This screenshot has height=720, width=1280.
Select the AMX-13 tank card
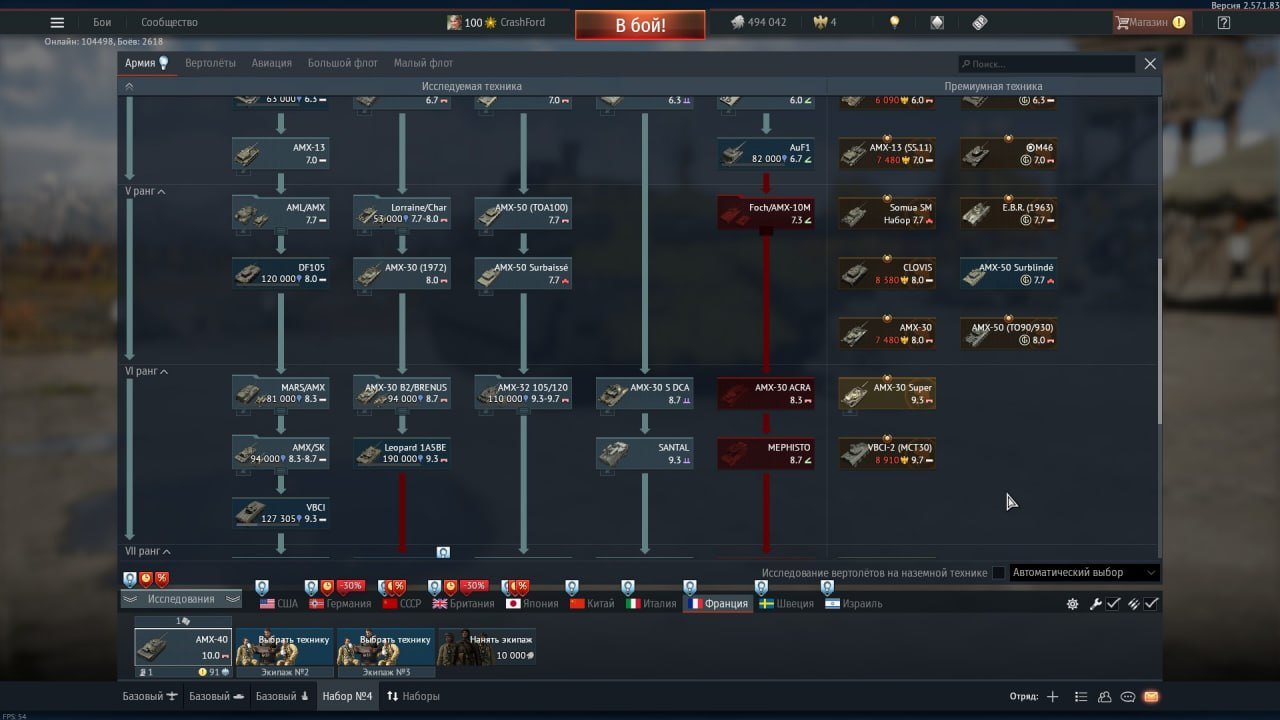tap(280, 154)
